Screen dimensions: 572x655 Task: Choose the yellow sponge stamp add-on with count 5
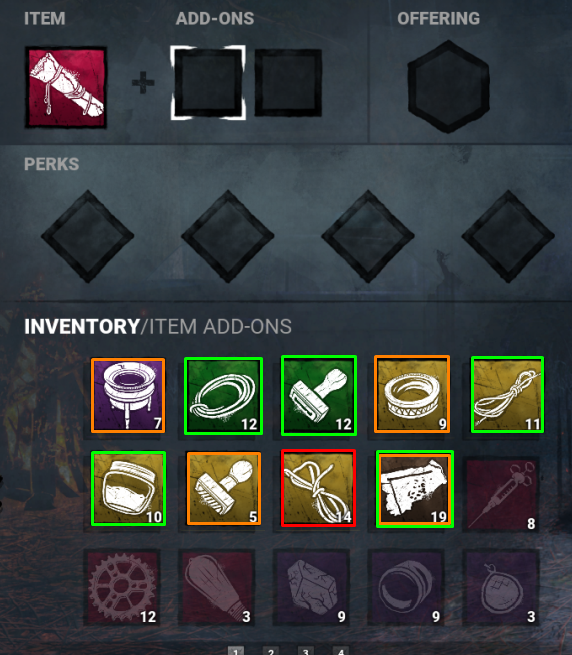pyautogui.click(x=224, y=488)
